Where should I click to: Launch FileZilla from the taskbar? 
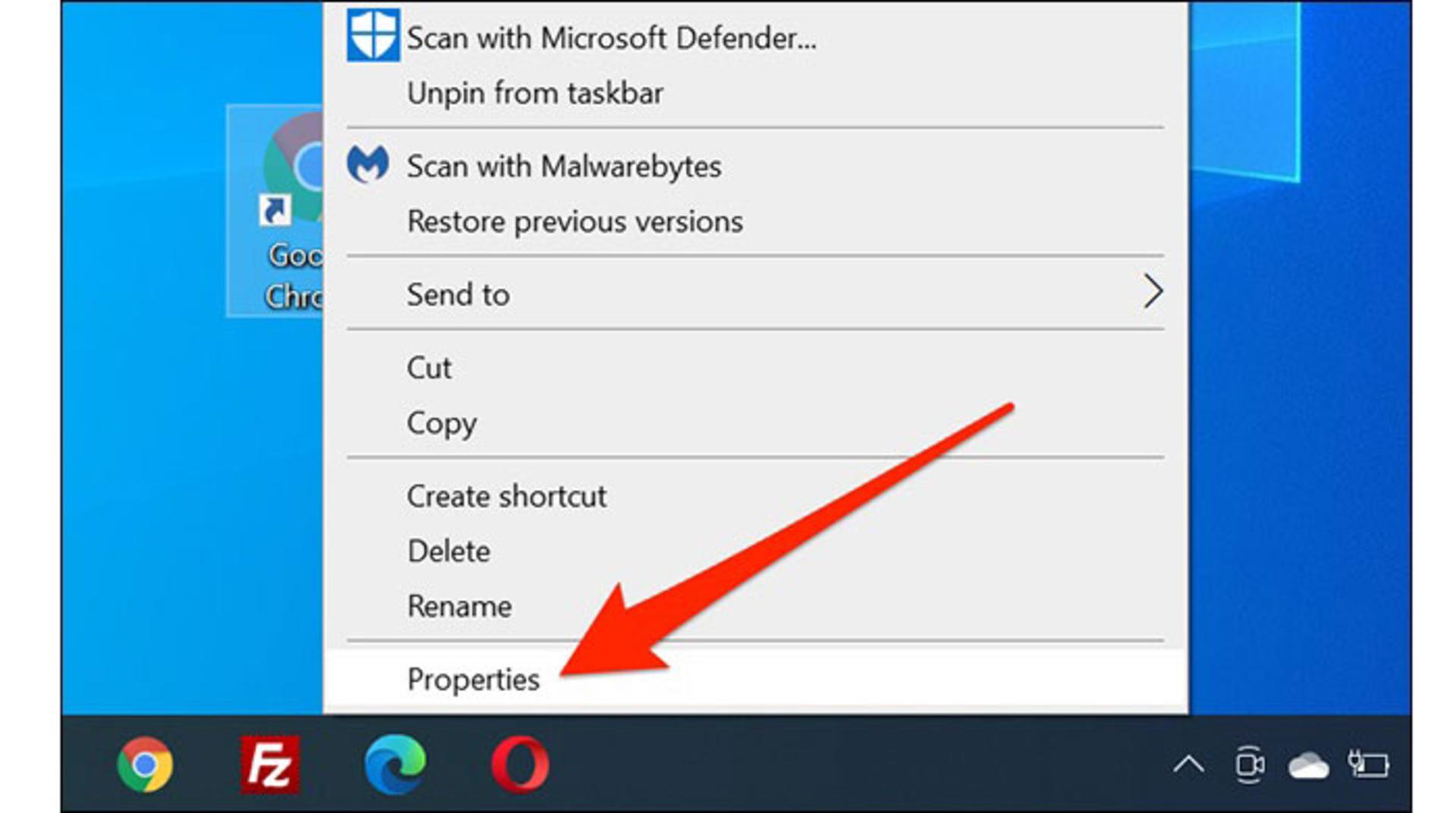pyautogui.click(x=270, y=764)
